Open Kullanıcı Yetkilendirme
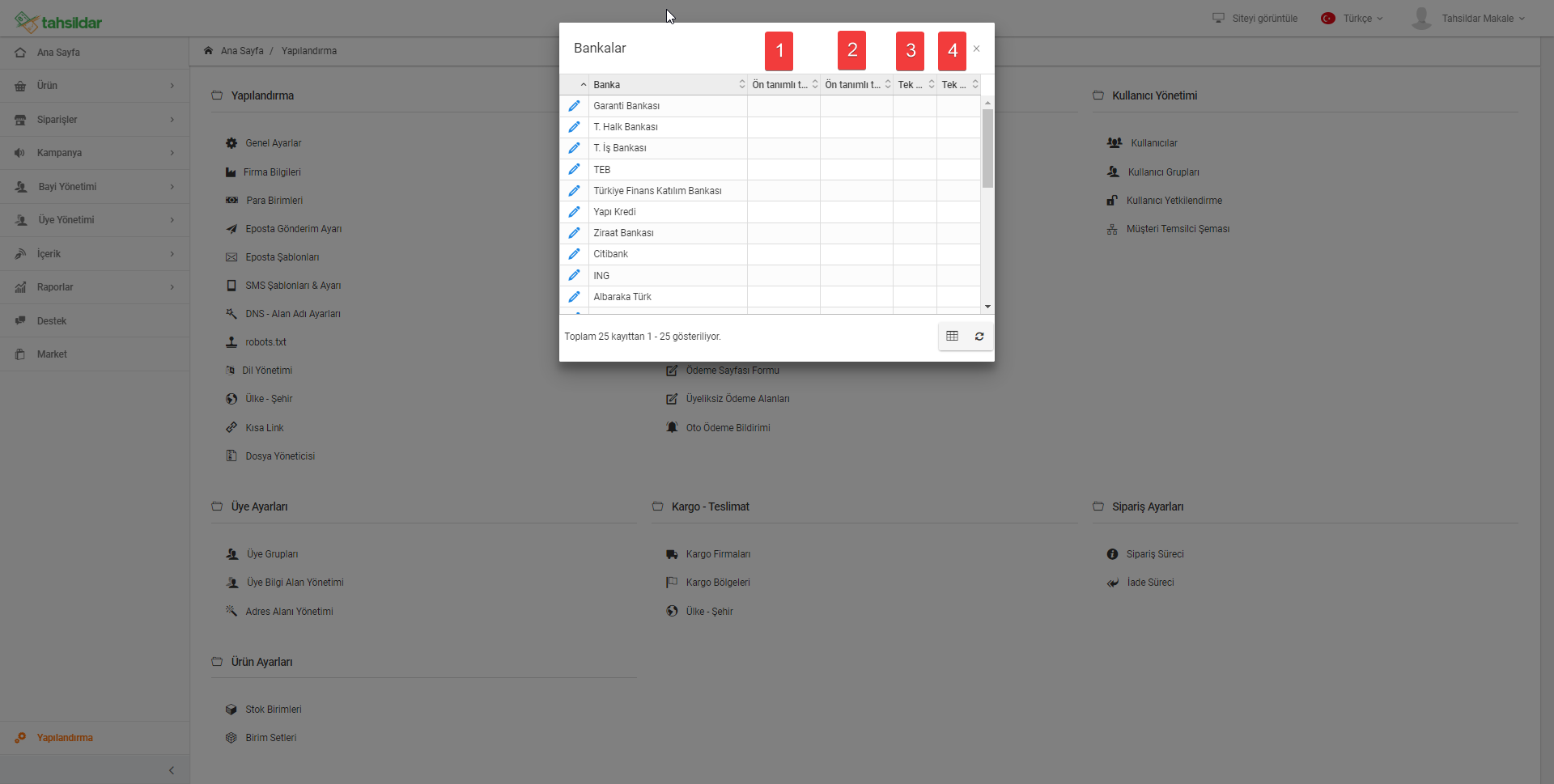 click(1174, 201)
